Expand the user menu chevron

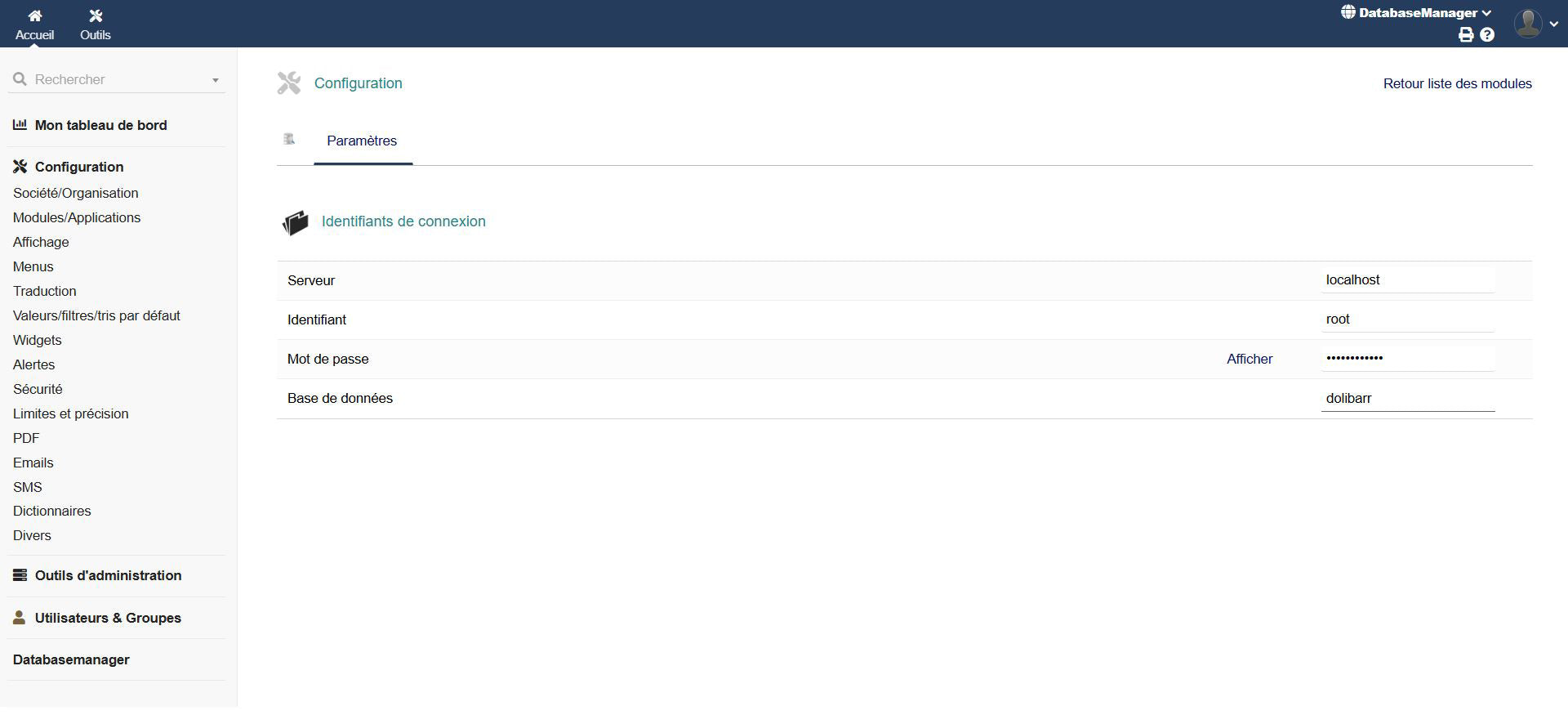coord(1553,24)
